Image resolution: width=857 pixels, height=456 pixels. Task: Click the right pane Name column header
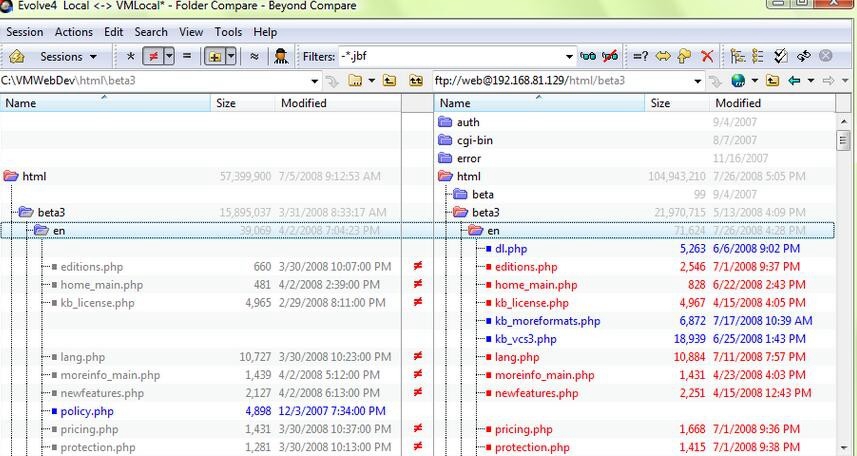[540, 103]
